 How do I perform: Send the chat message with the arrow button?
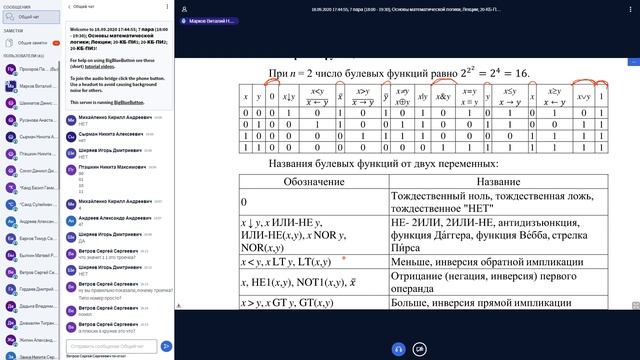[x=166, y=346]
